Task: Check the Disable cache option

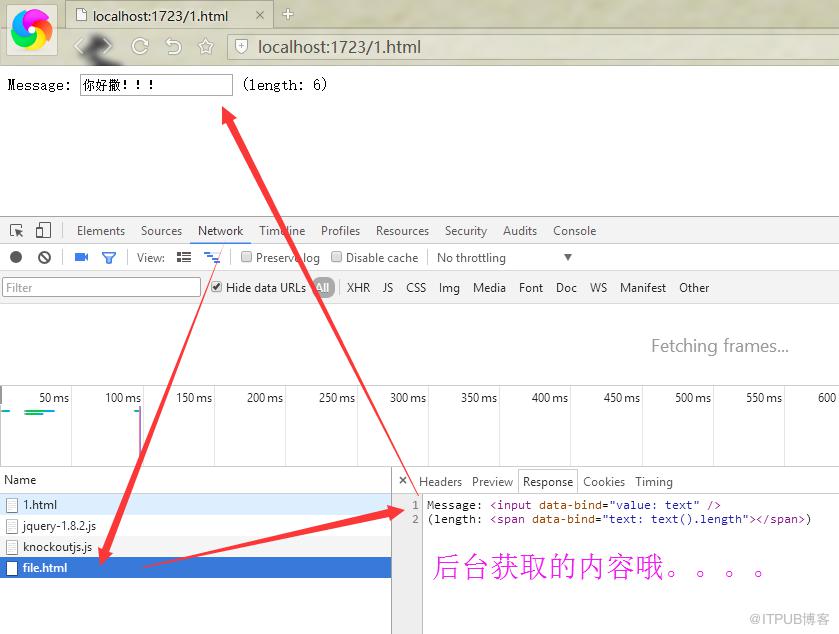Action: click(336, 257)
